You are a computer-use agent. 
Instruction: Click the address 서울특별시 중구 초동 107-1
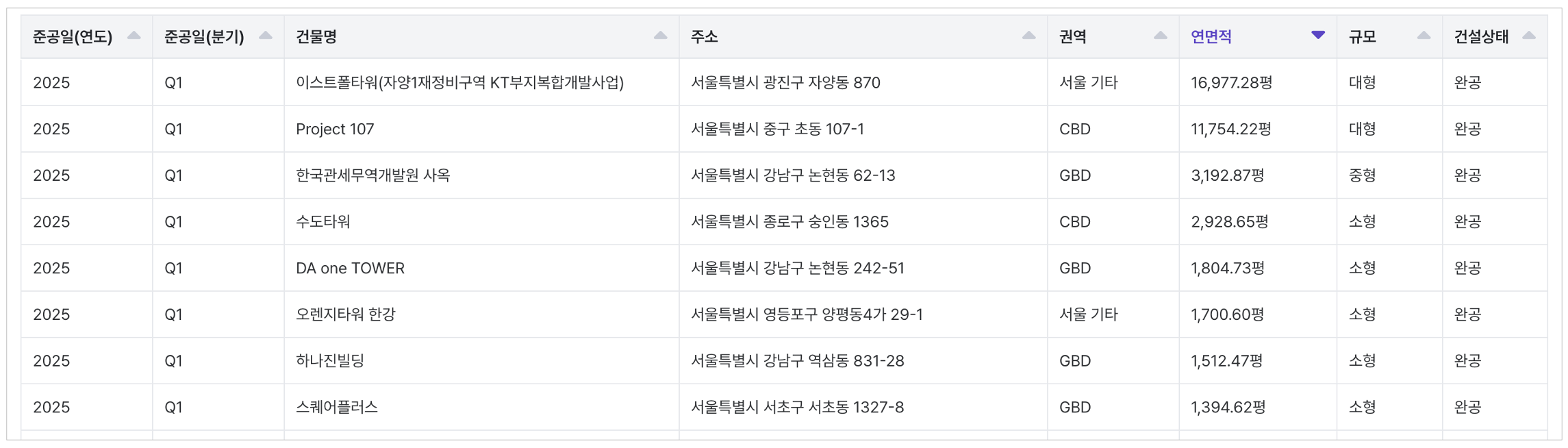[x=777, y=129]
